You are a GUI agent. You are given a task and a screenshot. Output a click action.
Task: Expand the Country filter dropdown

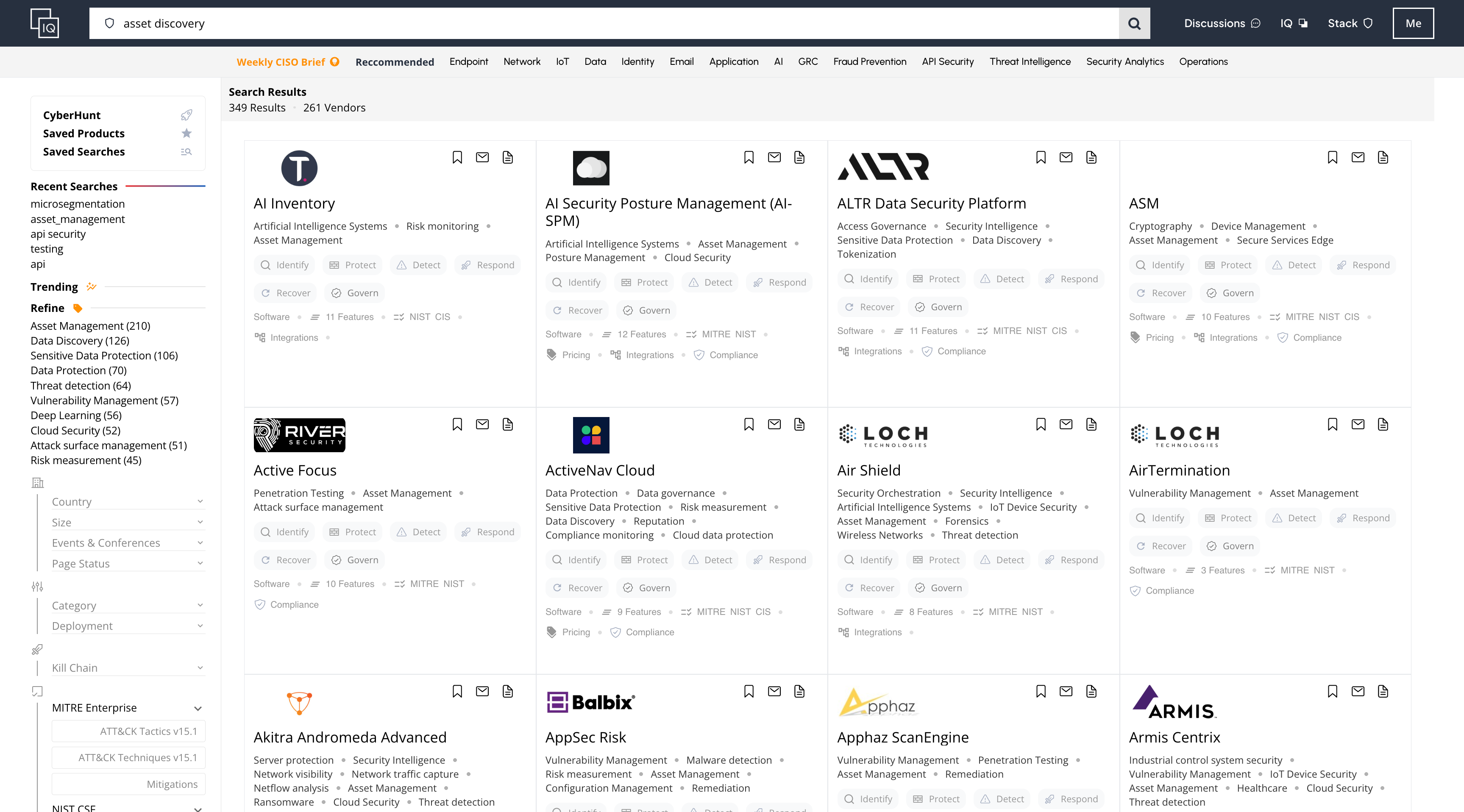127,502
